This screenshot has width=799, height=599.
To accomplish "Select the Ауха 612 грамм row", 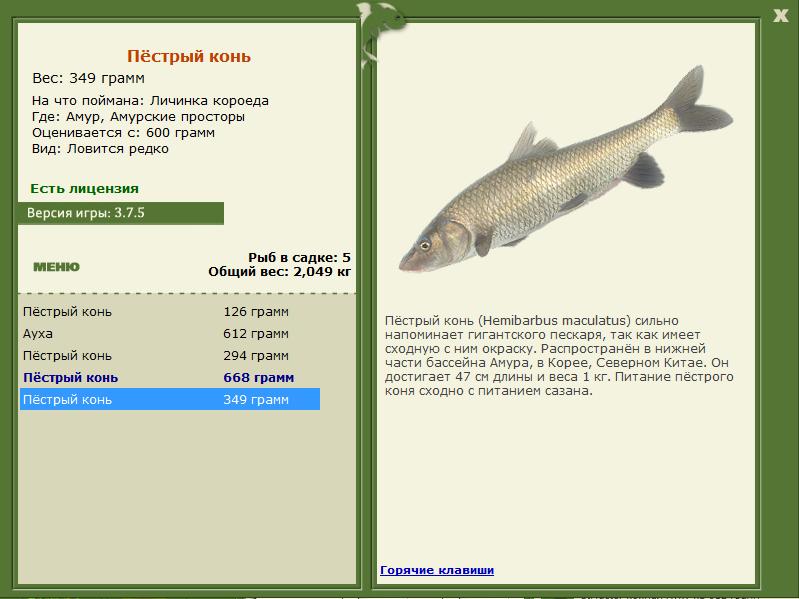I will (170, 334).
